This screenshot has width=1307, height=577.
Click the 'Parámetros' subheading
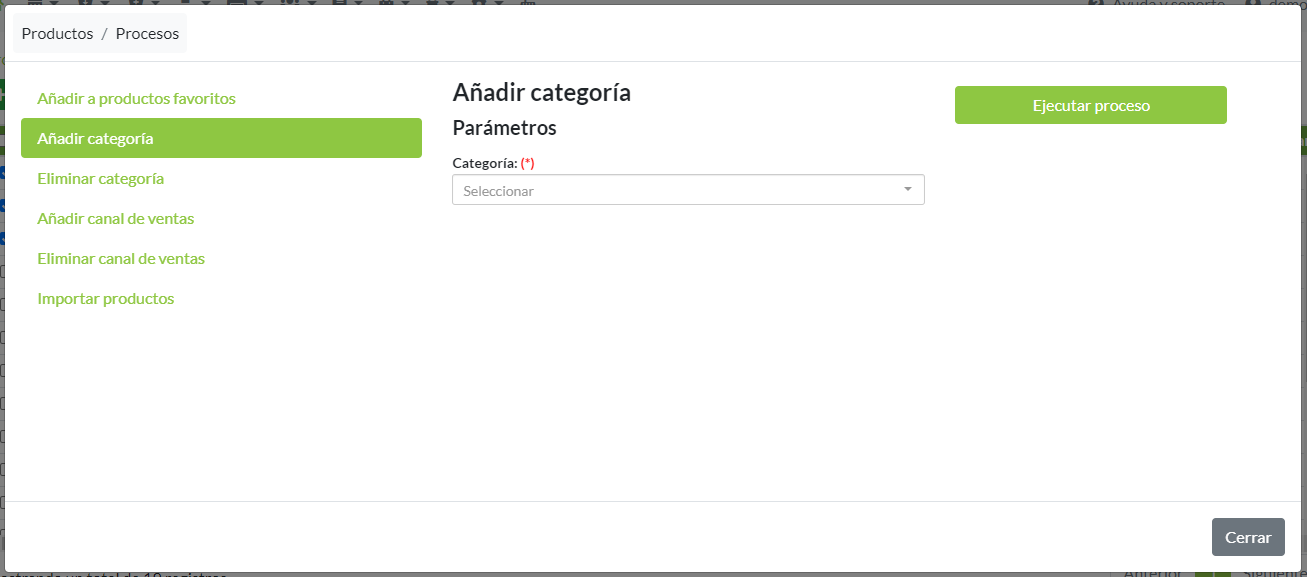(x=504, y=128)
